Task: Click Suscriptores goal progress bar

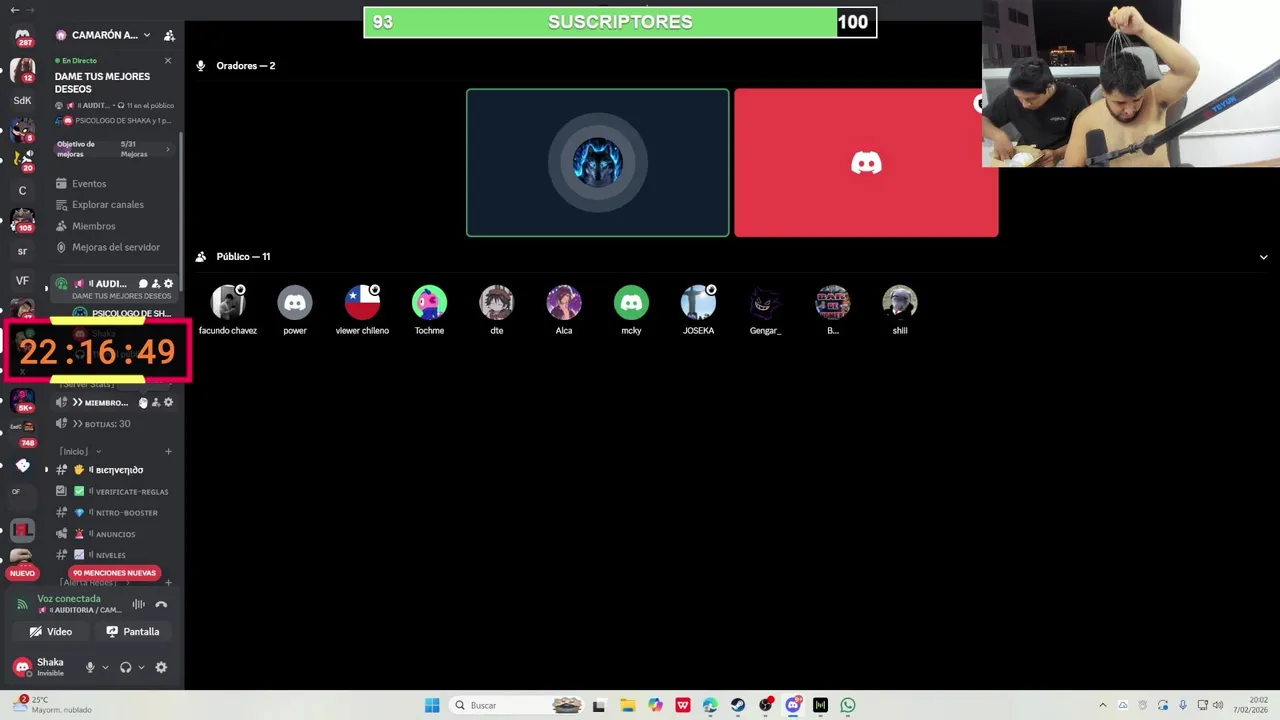Action: [x=620, y=22]
